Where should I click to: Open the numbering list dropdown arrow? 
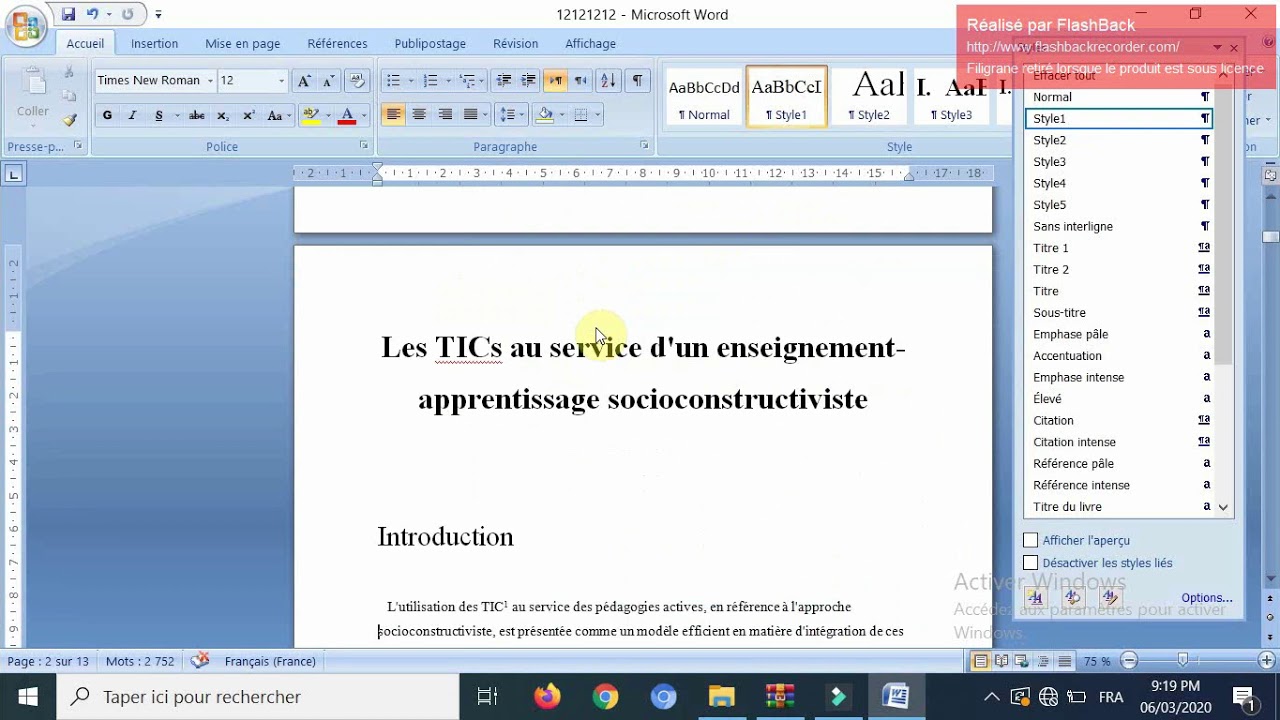[447, 81]
